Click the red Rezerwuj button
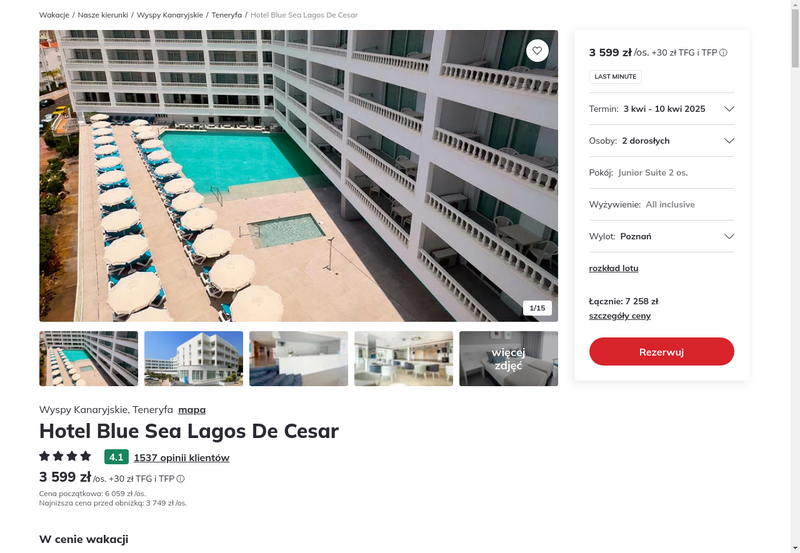Screen dimensions: 800x553 tap(661, 351)
